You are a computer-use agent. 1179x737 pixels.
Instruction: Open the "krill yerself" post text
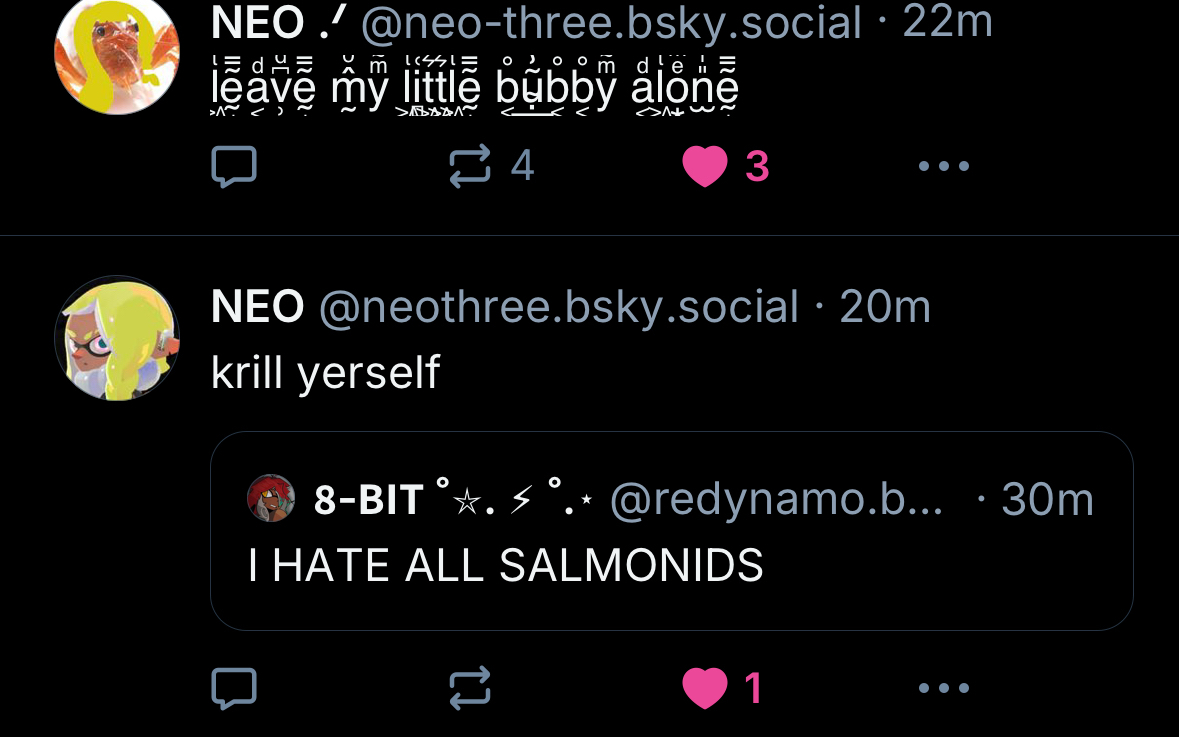(x=326, y=372)
